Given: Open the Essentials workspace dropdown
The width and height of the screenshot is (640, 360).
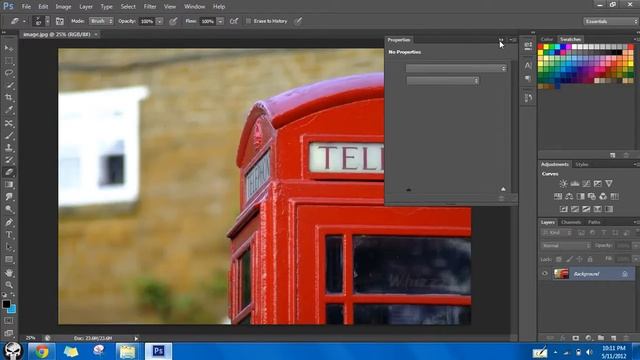Looking at the screenshot, I should click(x=611, y=21).
